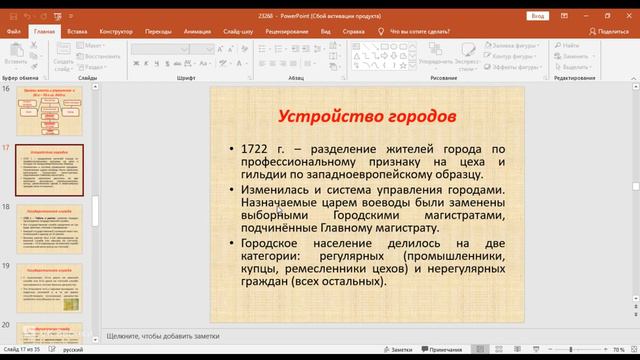The image size is (640, 360).
Task: Open the Контур фигуры (Shape Outline) dropdown
Action: [510, 56]
